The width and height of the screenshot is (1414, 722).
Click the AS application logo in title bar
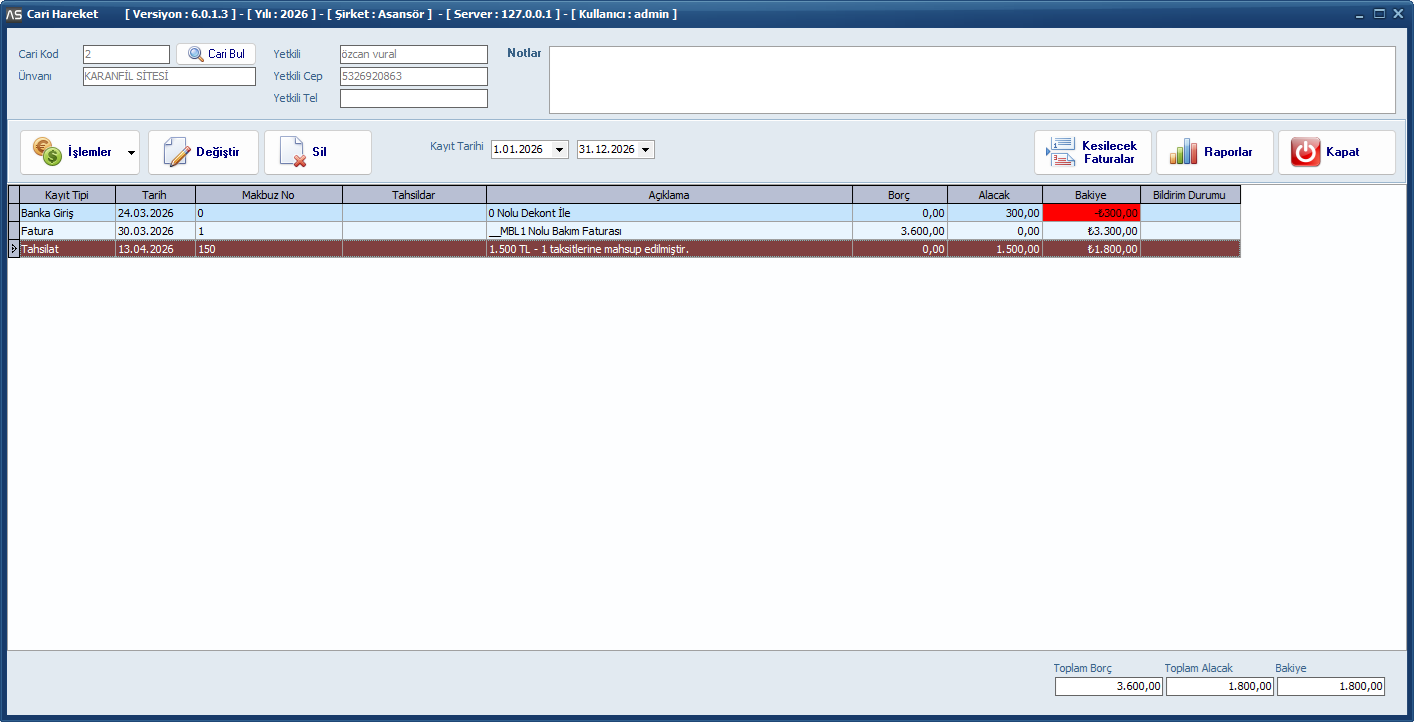(14, 14)
